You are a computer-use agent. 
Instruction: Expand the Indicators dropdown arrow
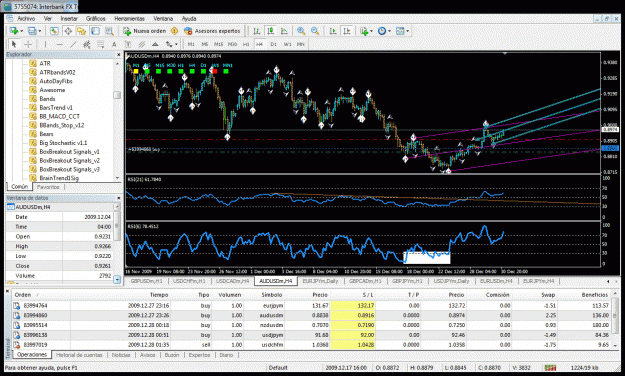[x=371, y=31]
